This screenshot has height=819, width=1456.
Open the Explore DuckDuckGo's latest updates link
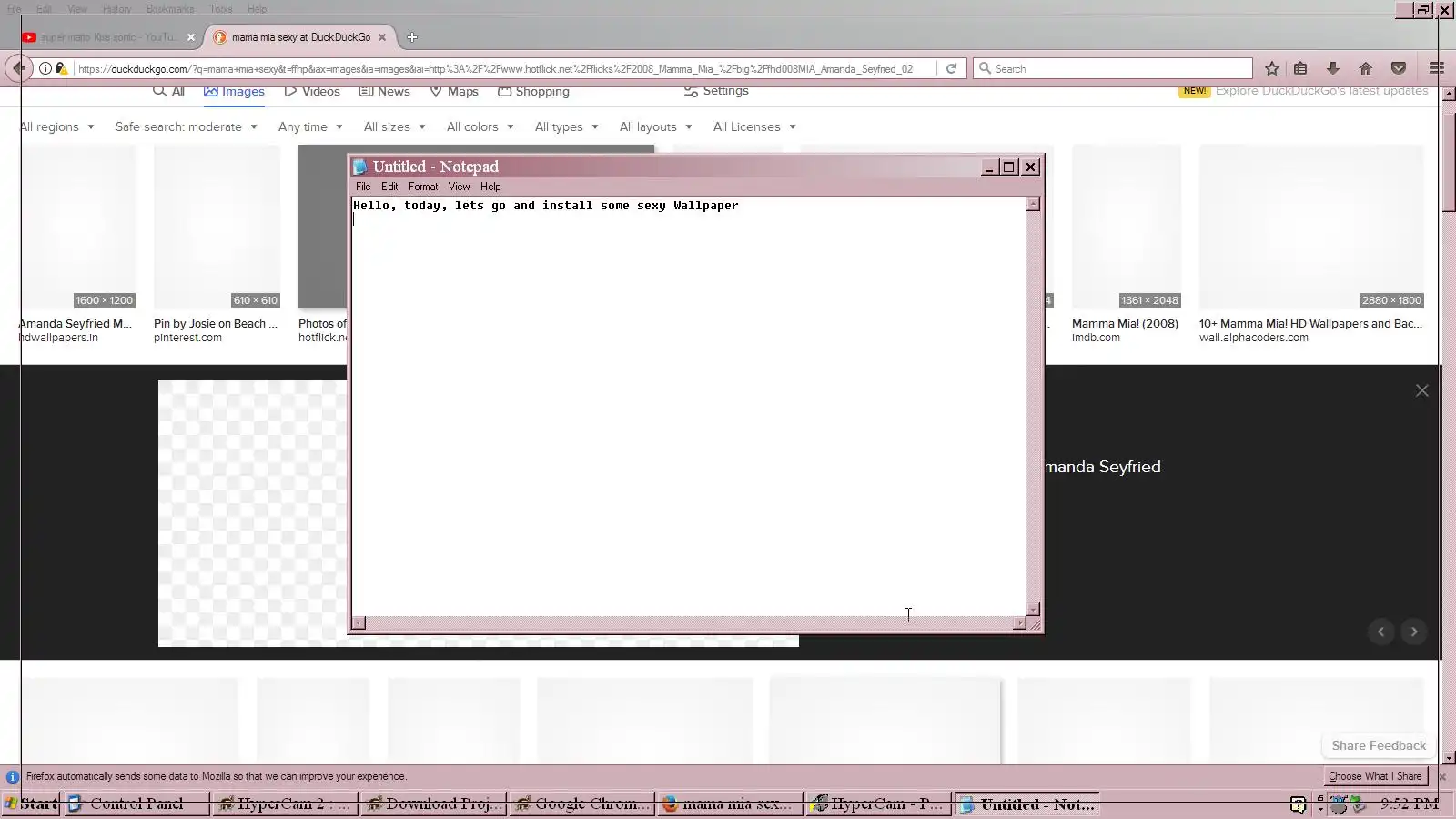click(1321, 91)
